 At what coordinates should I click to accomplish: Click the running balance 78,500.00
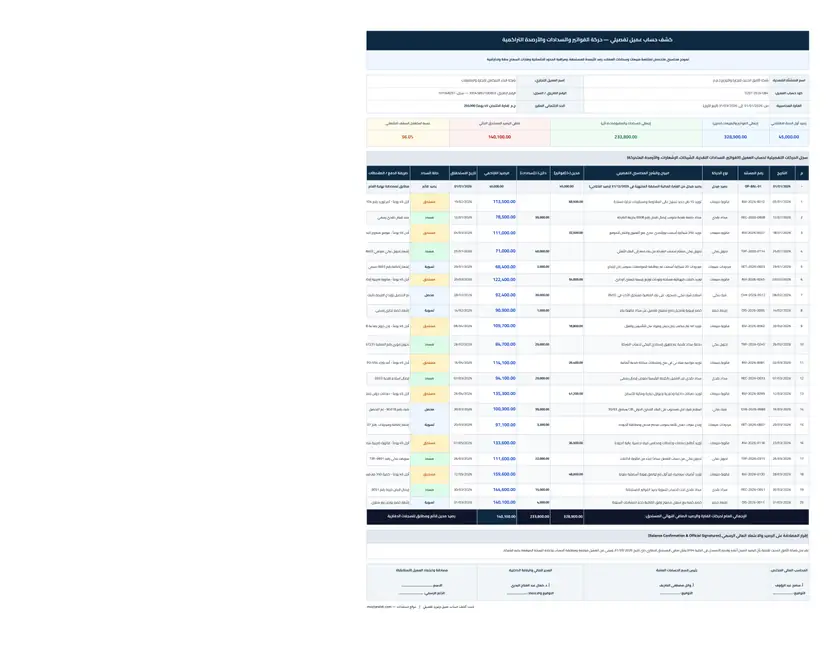505,218
